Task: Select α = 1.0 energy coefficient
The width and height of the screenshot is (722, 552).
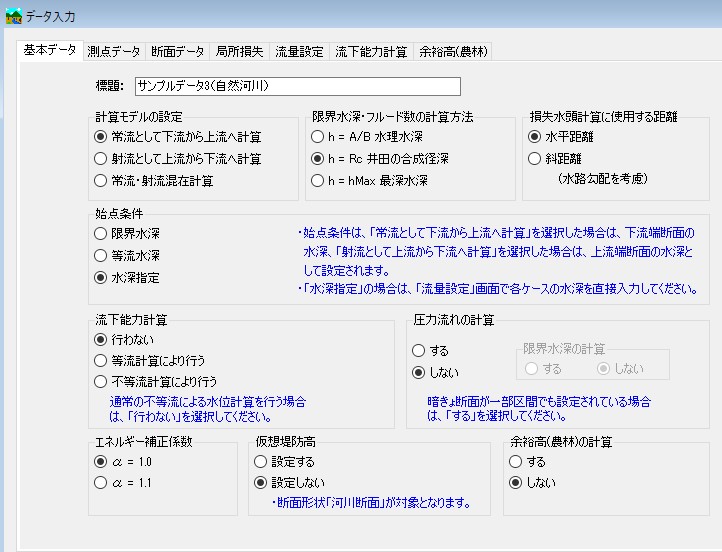Action: coord(122,461)
